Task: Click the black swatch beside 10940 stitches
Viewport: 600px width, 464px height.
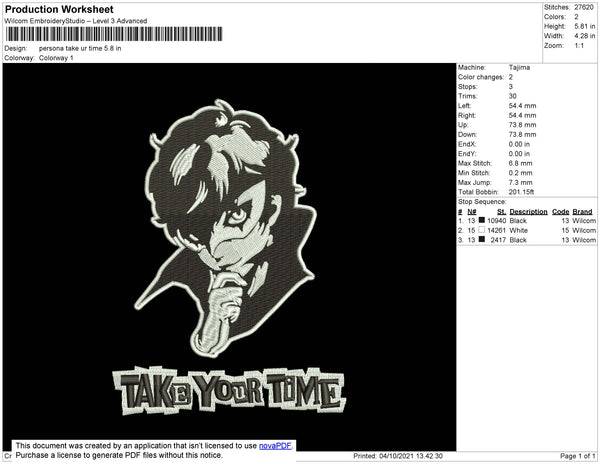Action: (482, 220)
